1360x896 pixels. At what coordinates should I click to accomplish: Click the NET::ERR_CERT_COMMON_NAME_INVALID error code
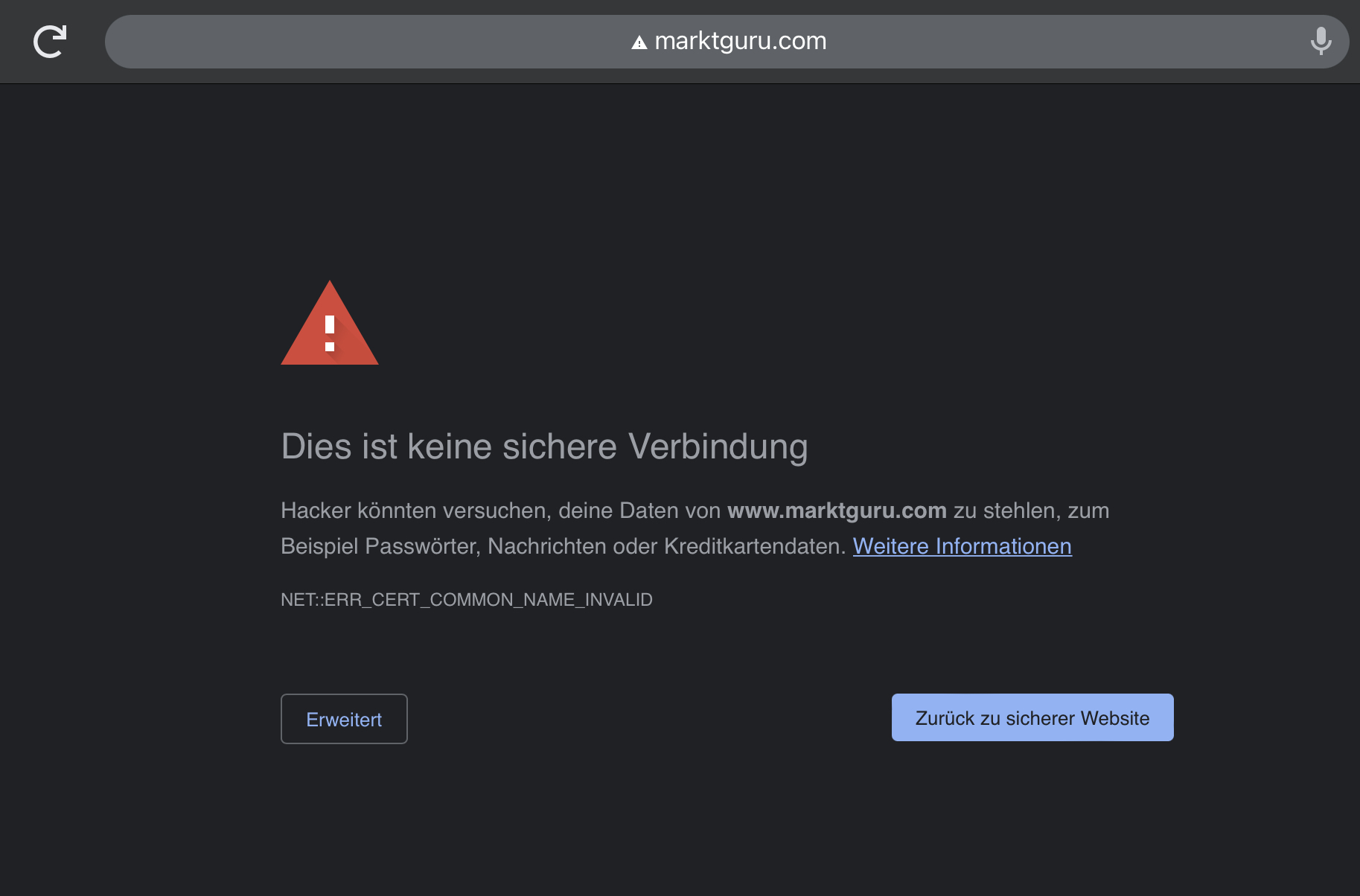[467, 600]
